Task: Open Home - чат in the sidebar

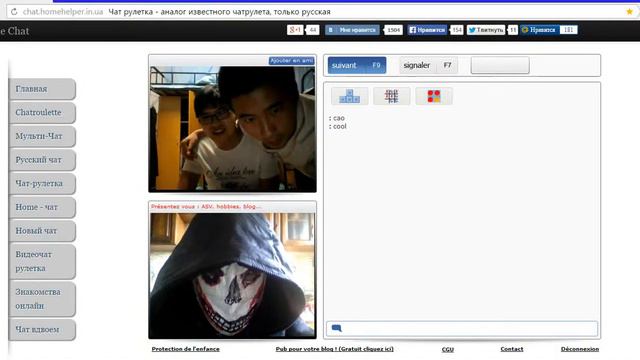Action: click(42, 207)
